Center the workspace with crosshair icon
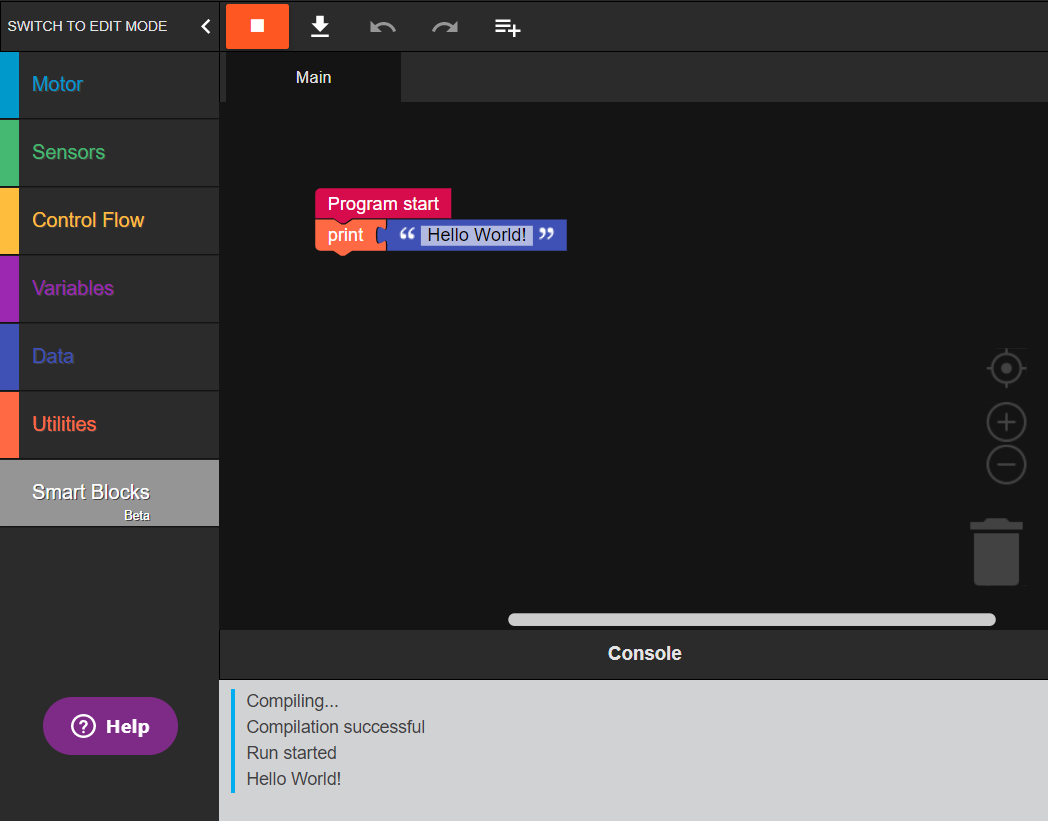The width and height of the screenshot is (1048, 821). (1006, 368)
